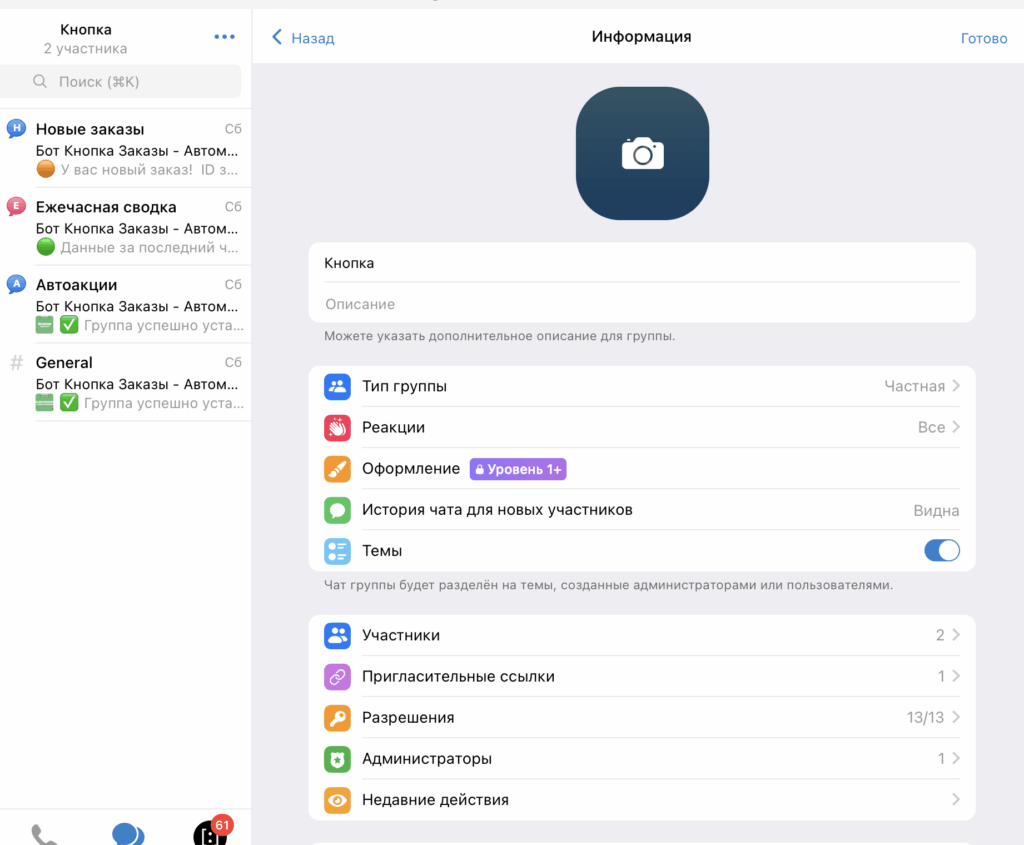Click the Темы list icon

337,550
